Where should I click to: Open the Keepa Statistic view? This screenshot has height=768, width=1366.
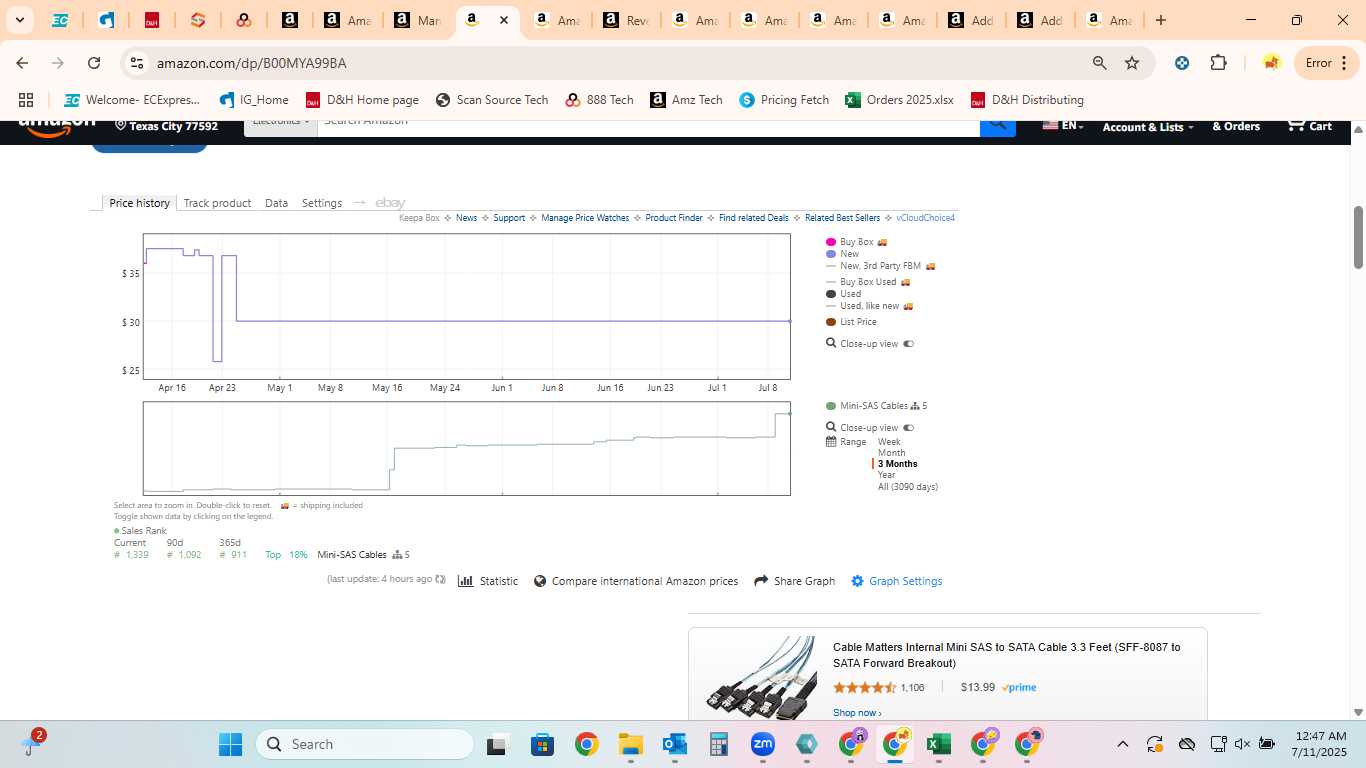488,581
